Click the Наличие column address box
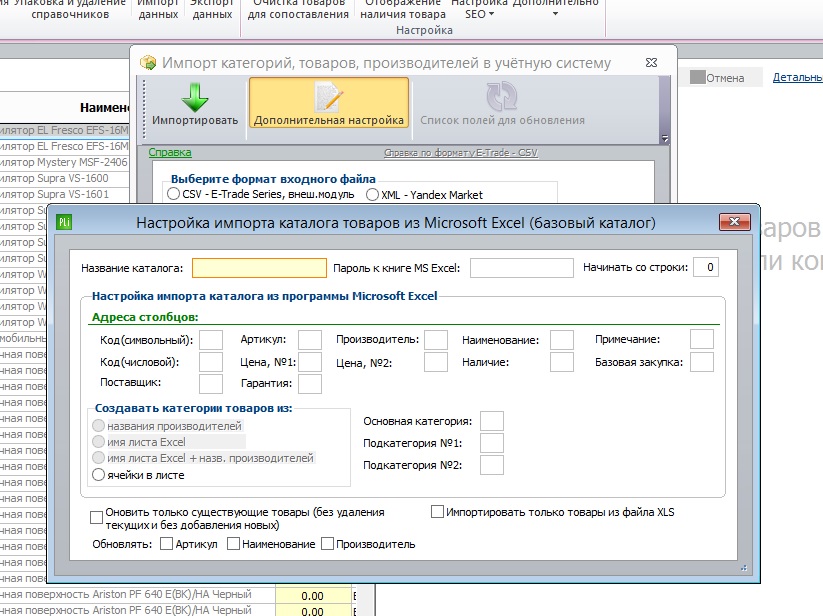 click(x=562, y=362)
